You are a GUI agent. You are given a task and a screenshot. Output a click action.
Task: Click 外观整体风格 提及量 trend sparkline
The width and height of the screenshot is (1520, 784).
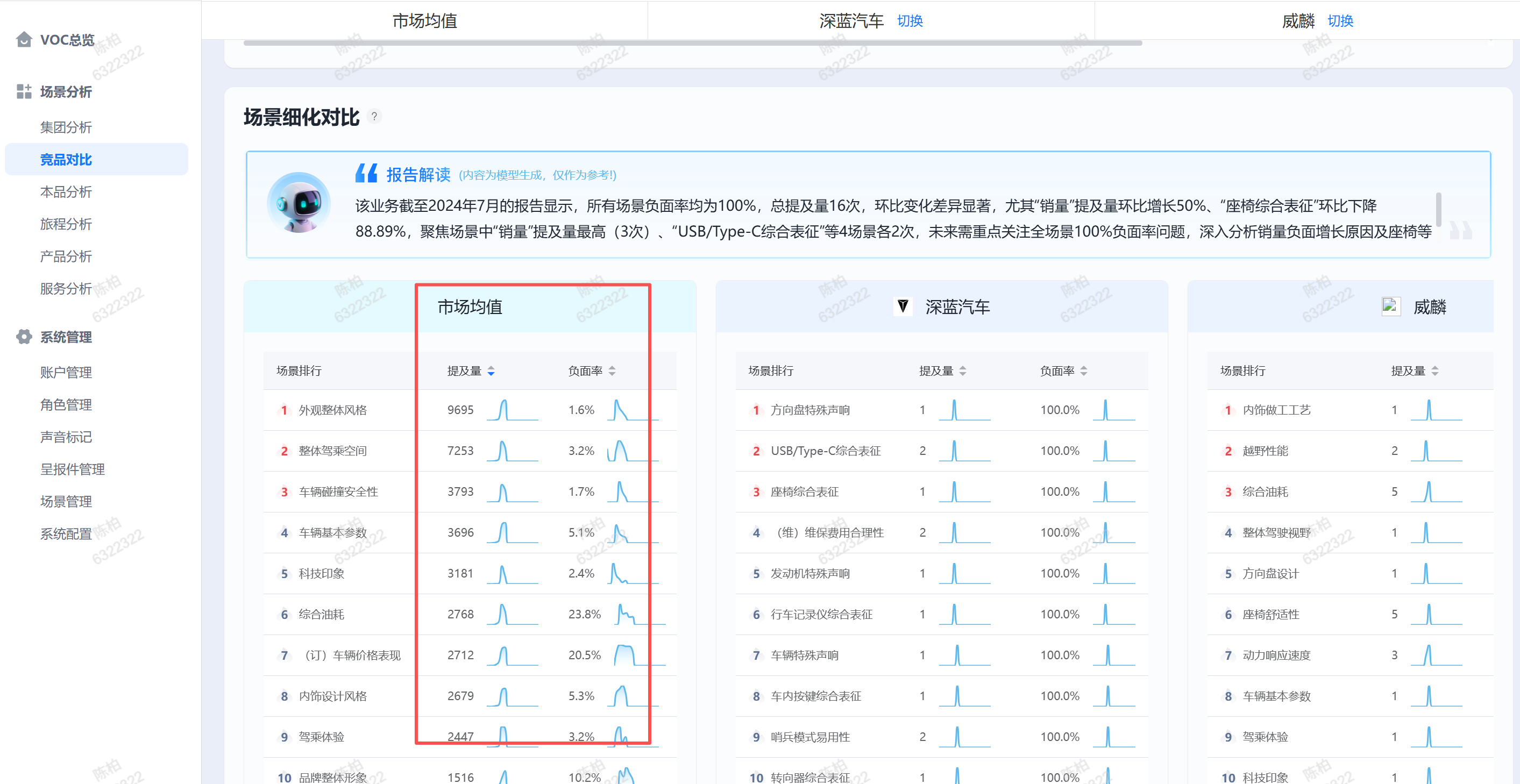(512, 410)
